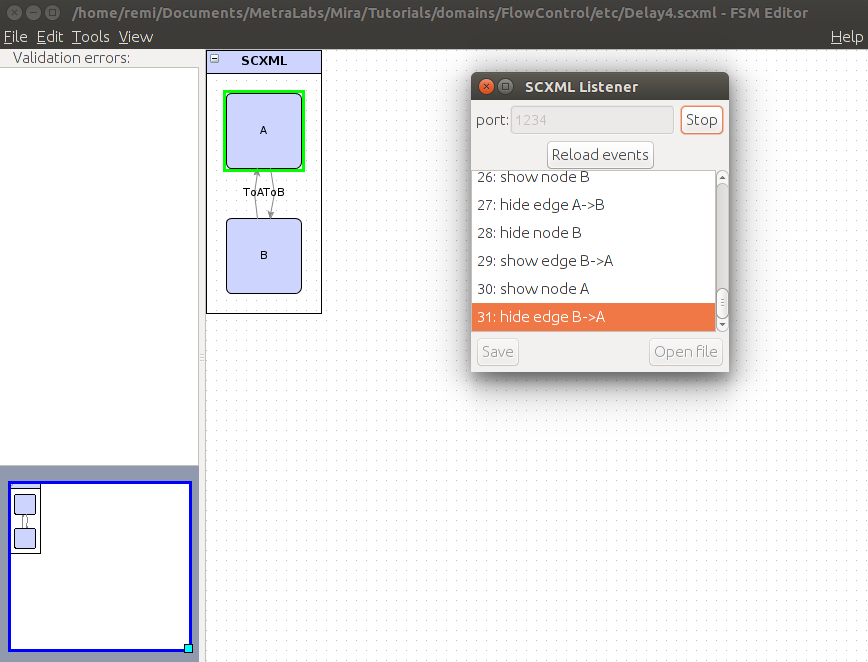The height and width of the screenshot is (662, 868).
Task: Select event 27: hide edge A->B
Action: 594,205
